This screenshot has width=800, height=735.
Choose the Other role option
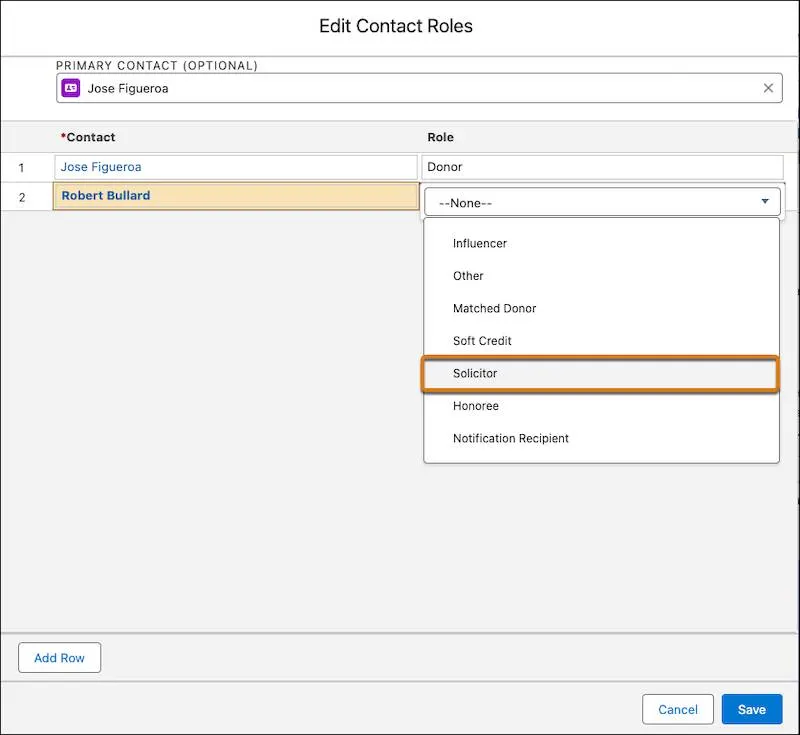pos(602,276)
